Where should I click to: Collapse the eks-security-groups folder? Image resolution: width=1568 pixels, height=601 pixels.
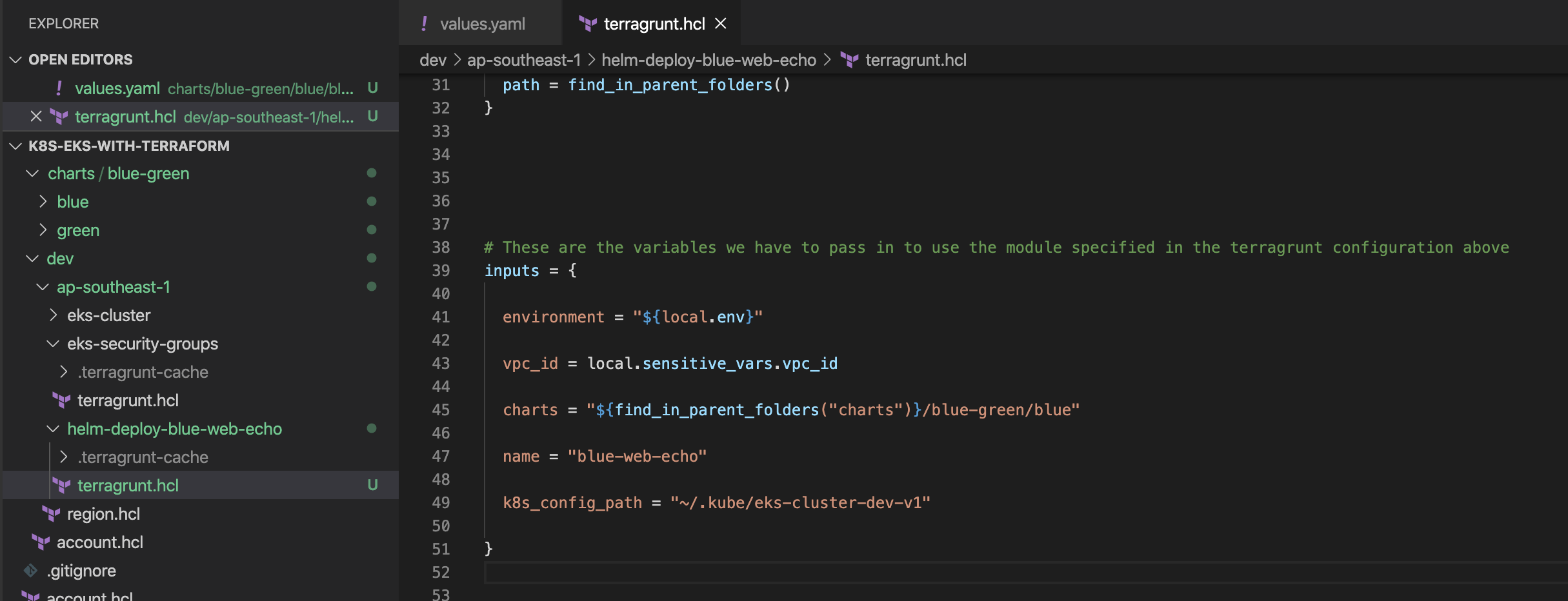click(53, 344)
